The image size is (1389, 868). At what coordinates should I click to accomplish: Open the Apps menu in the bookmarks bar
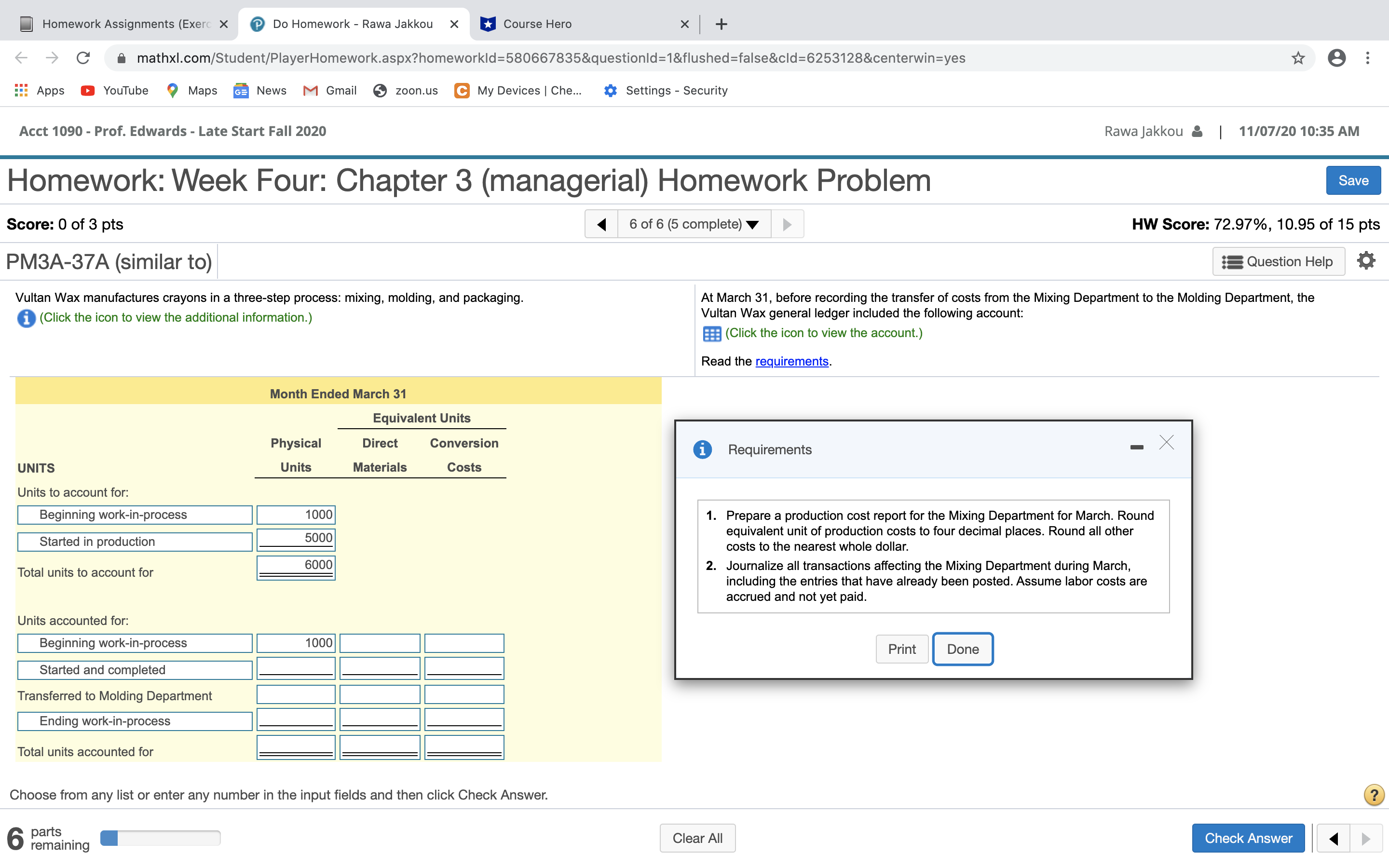[39, 90]
